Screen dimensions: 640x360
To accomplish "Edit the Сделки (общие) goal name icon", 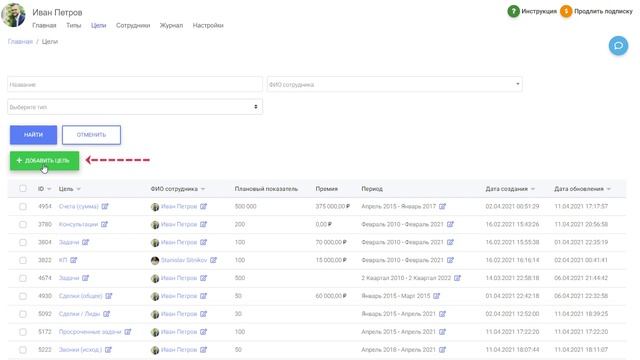I will pyautogui.click(x=109, y=296).
